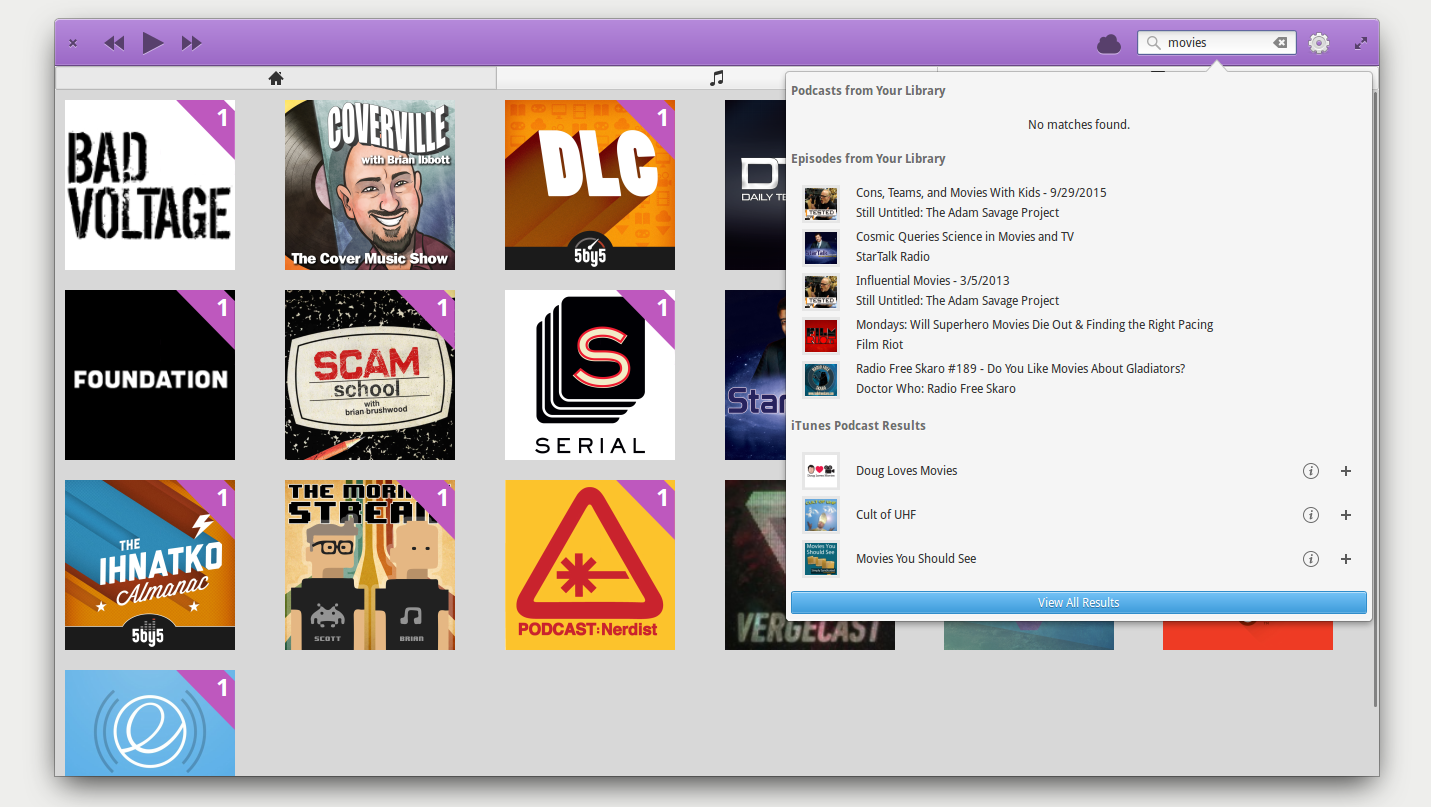This screenshot has width=1431, height=807.
Task: Show info for Doug Loves Movies
Action: [x=1310, y=471]
